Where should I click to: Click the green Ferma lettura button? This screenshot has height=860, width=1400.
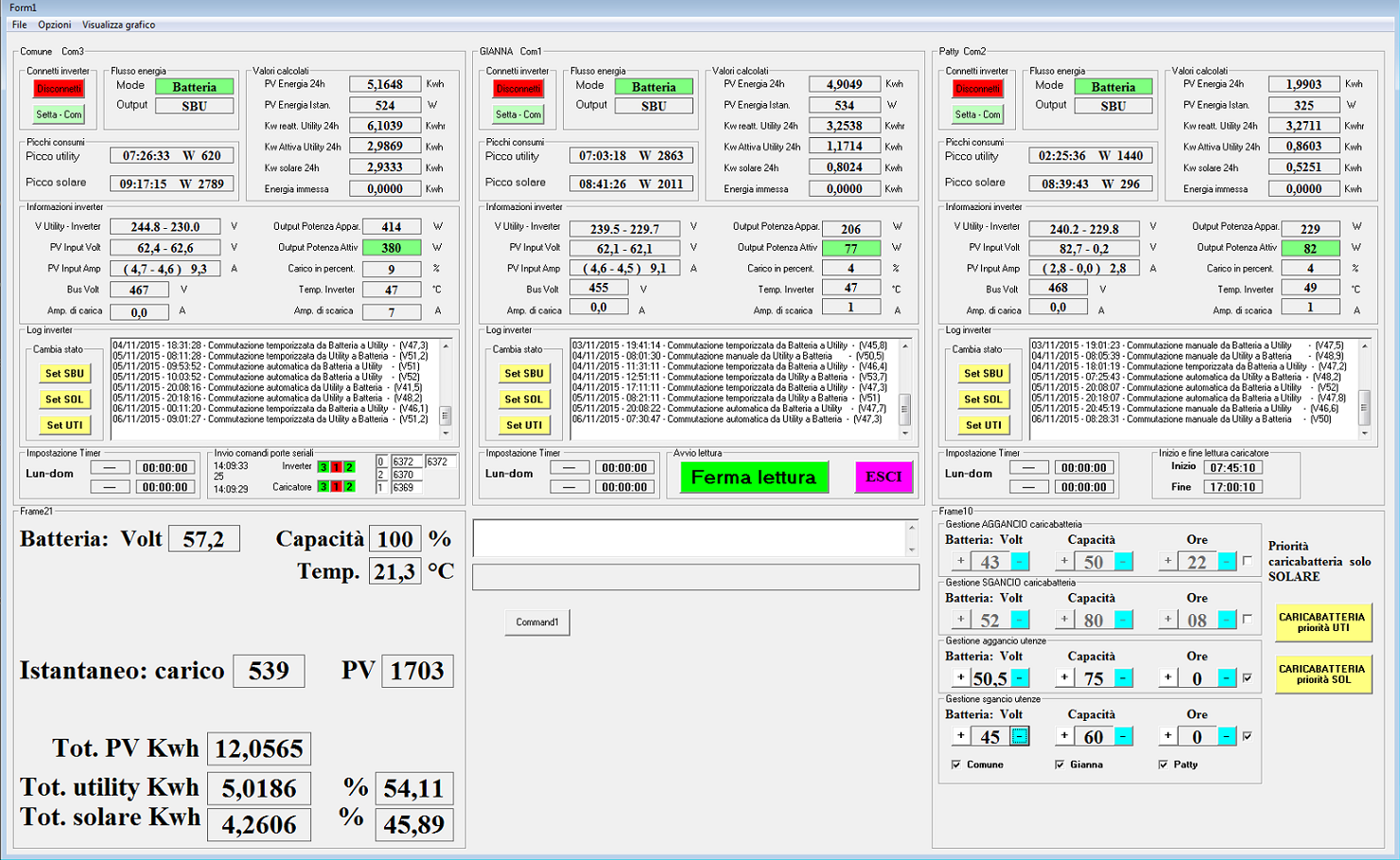tap(754, 478)
